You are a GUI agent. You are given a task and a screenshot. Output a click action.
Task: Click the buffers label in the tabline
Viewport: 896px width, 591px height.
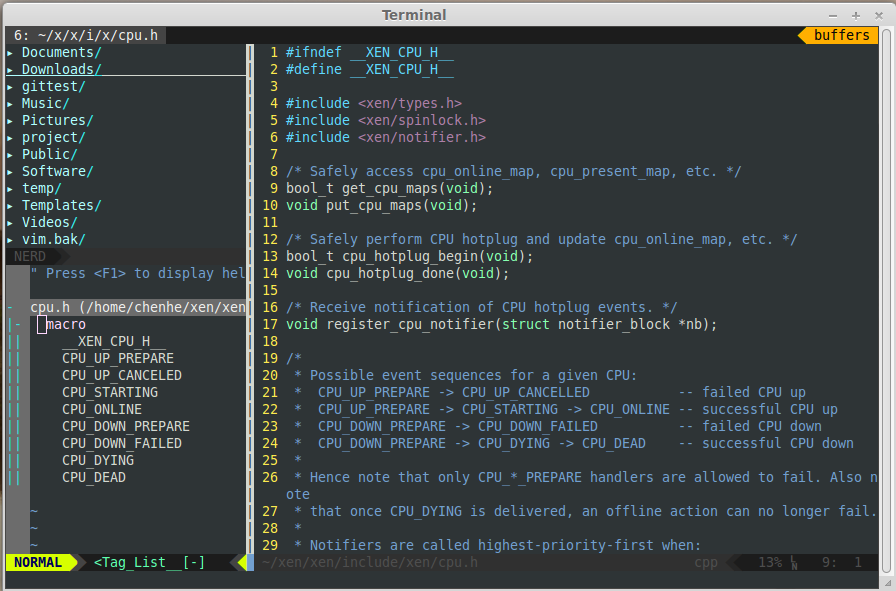pyautogui.click(x=841, y=35)
